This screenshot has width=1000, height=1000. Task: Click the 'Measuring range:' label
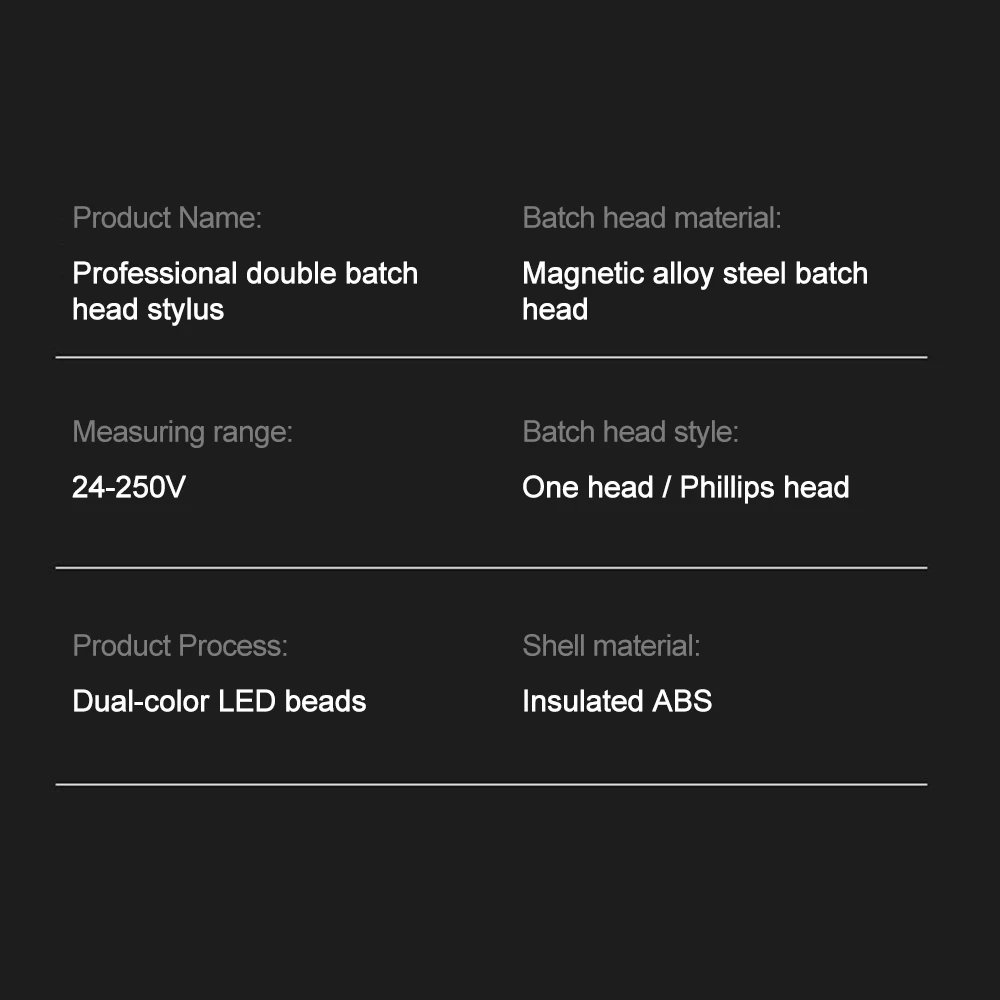(182, 432)
